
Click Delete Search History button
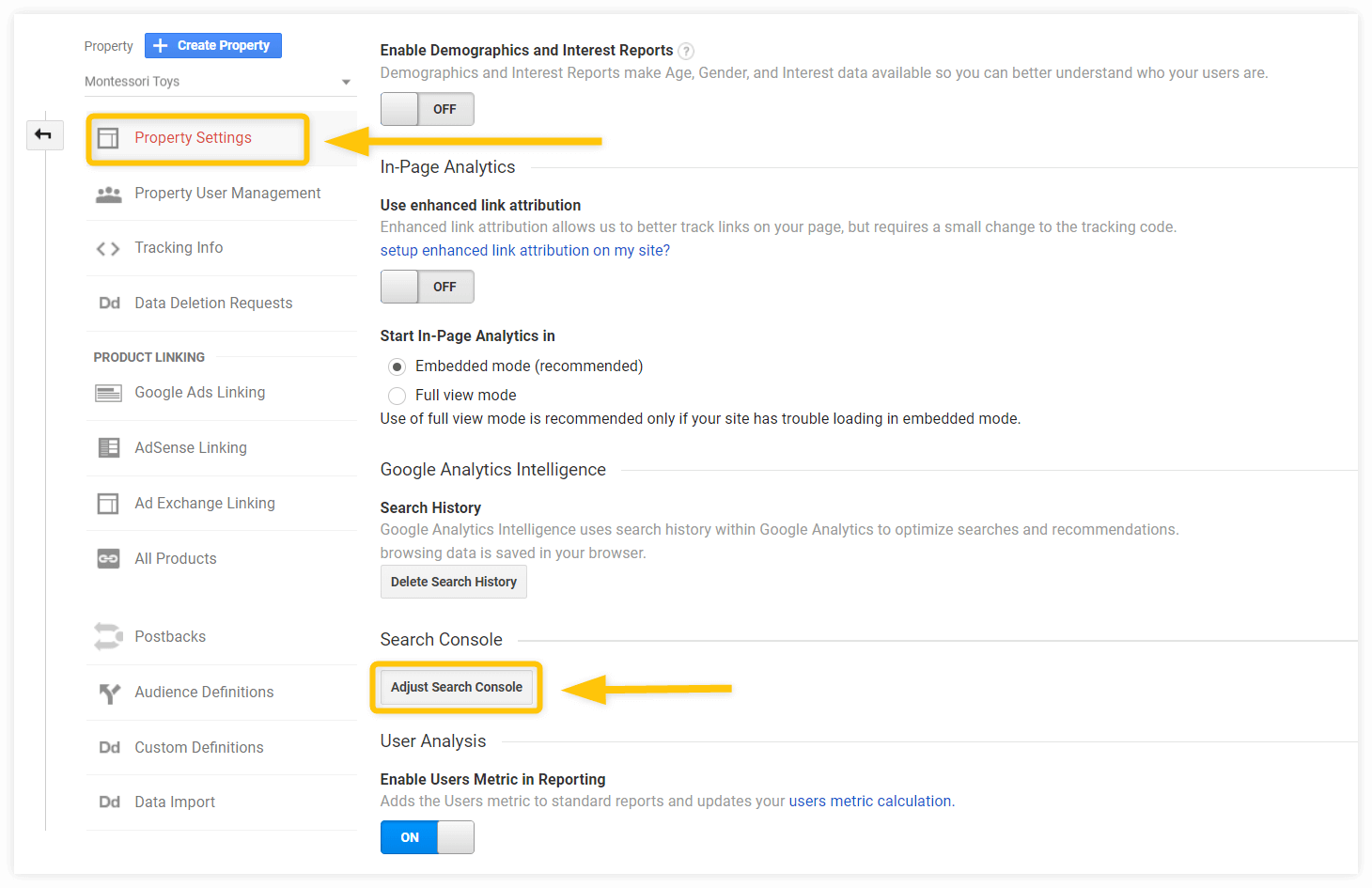pyautogui.click(x=454, y=582)
